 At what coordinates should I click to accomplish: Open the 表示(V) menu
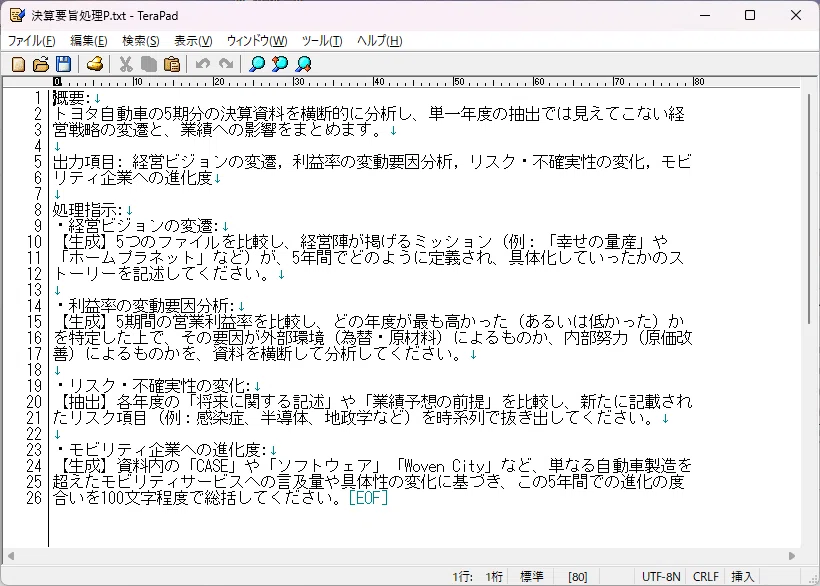[193, 41]
